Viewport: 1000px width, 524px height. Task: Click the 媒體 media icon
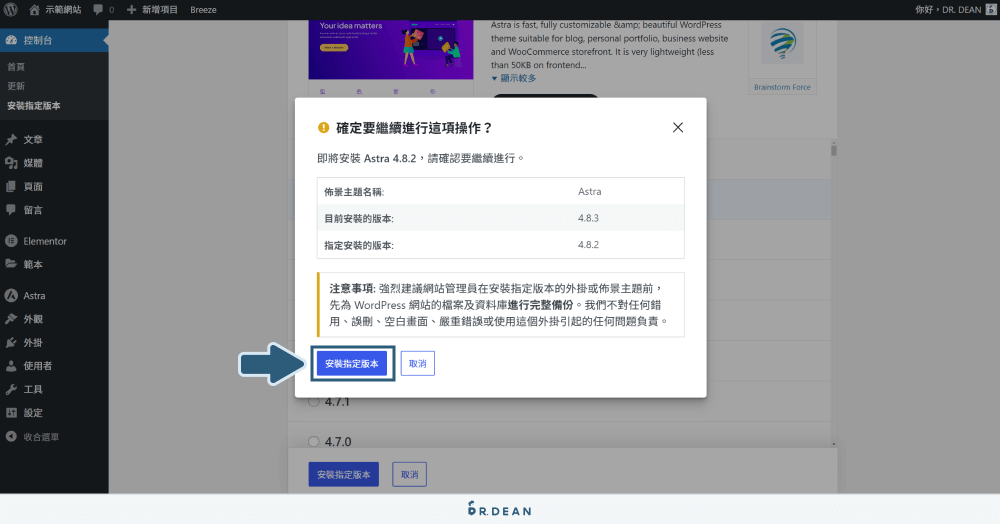tap(11, 163)
